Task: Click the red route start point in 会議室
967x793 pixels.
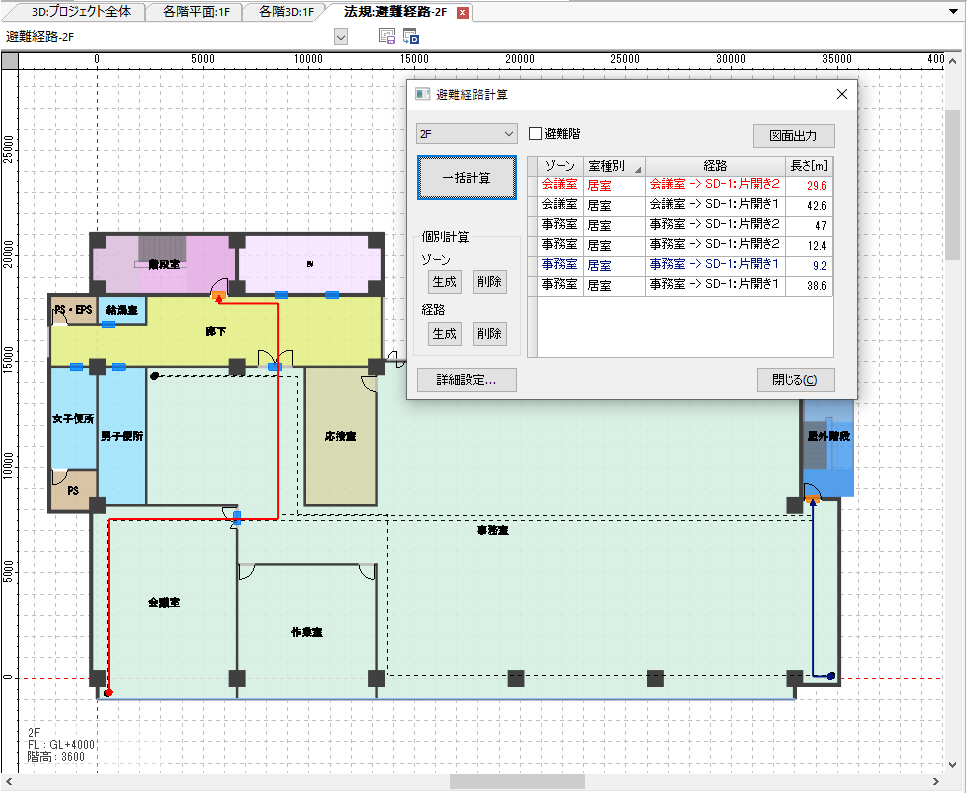Action: click(108, 692)
